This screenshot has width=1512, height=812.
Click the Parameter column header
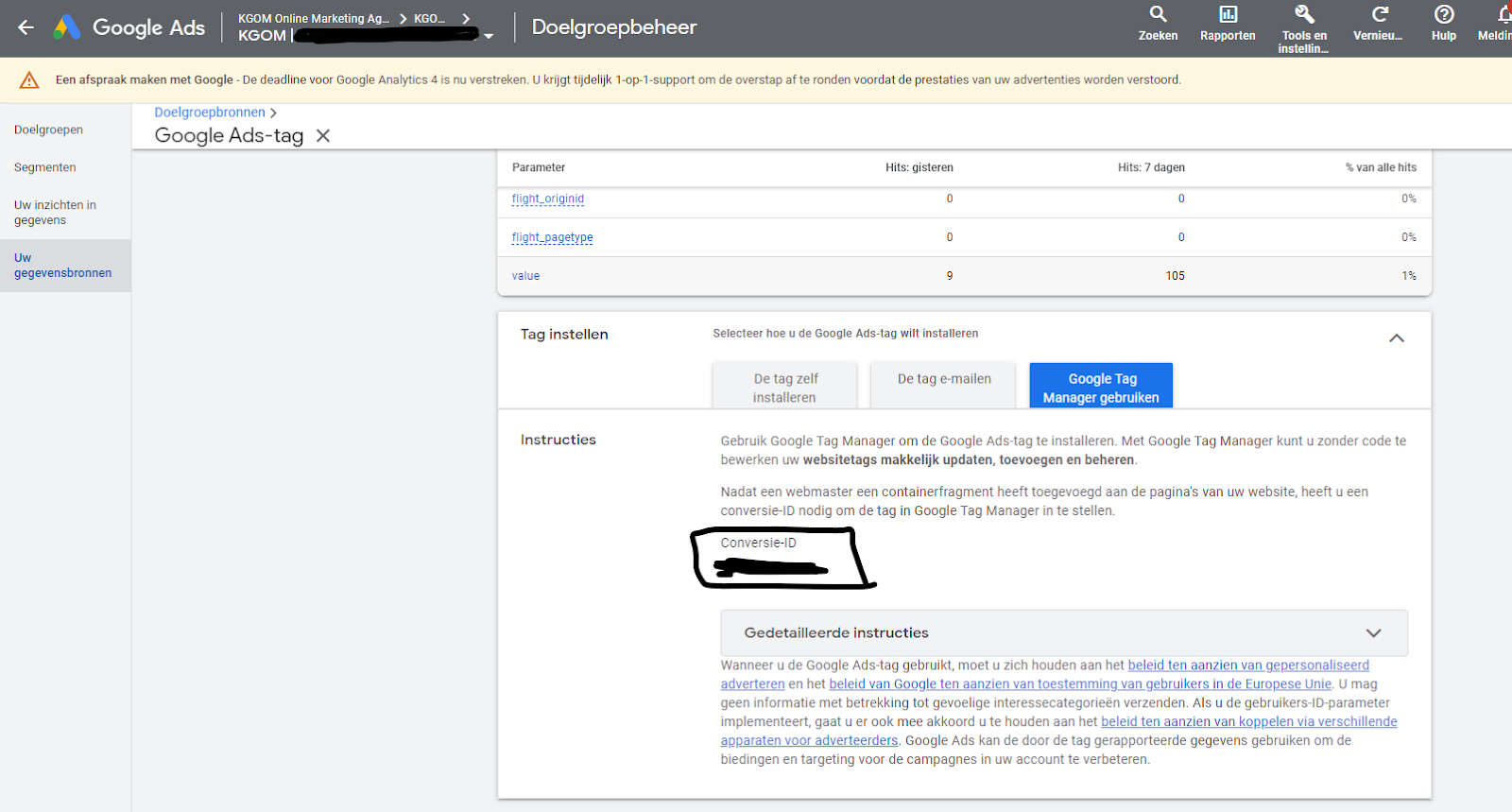(539, 167)
